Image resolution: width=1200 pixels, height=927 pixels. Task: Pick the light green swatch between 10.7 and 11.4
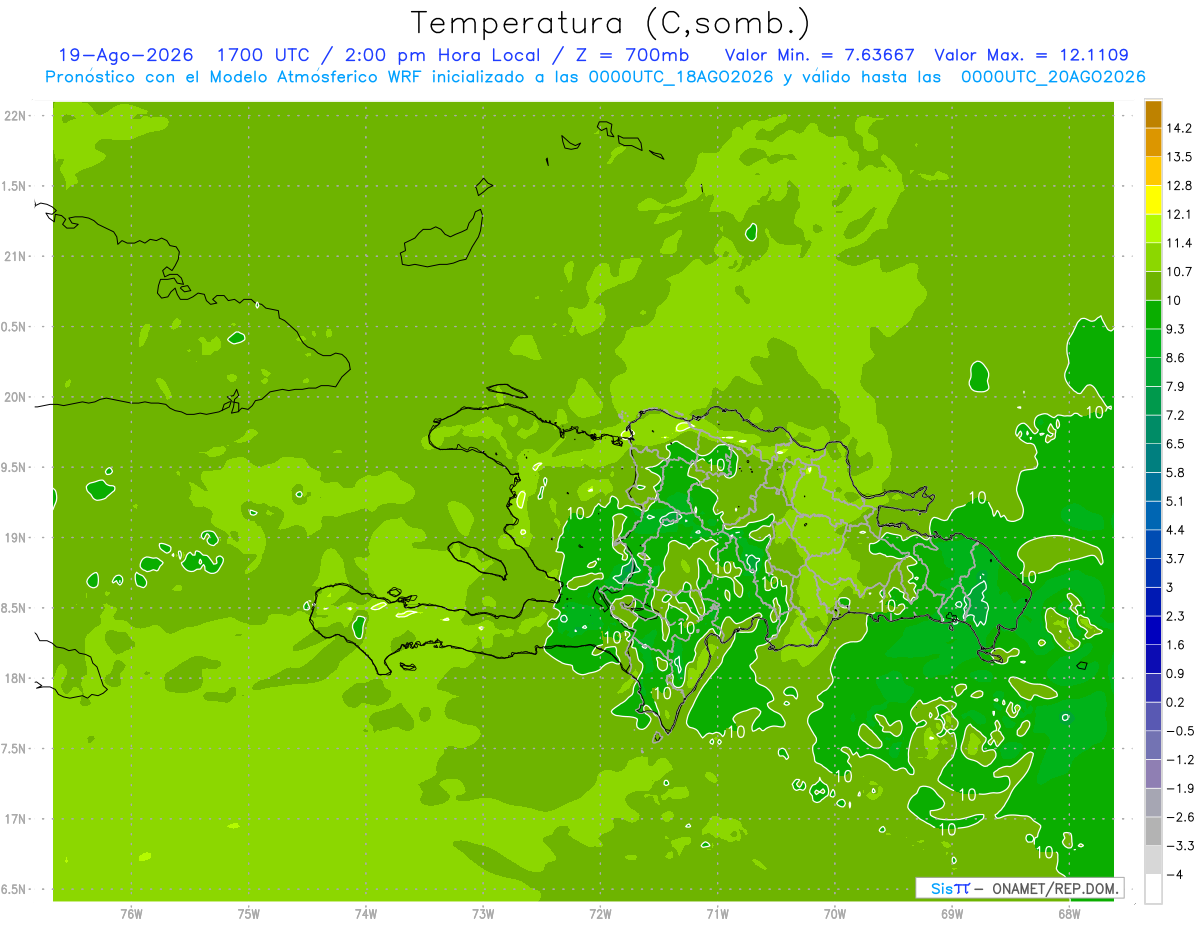click(x=1153, y=257)
